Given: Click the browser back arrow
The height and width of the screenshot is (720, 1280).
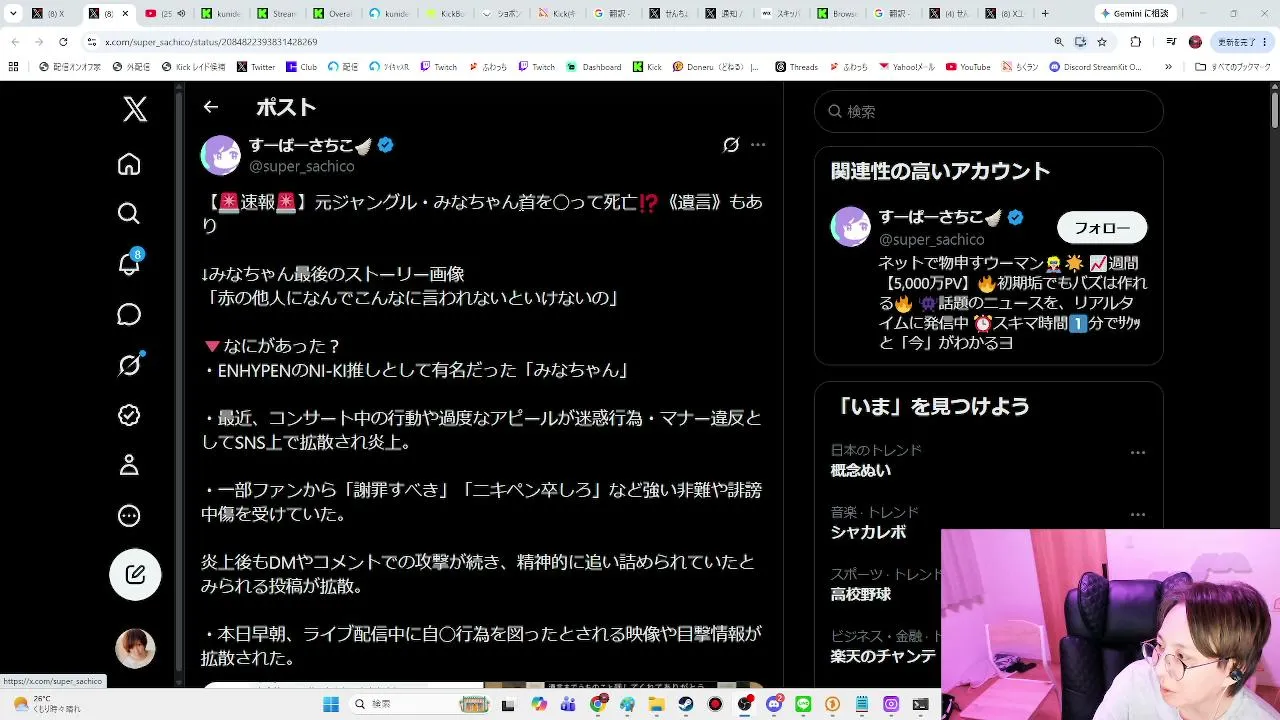Looking at the screenshot, I should point(16,42).
